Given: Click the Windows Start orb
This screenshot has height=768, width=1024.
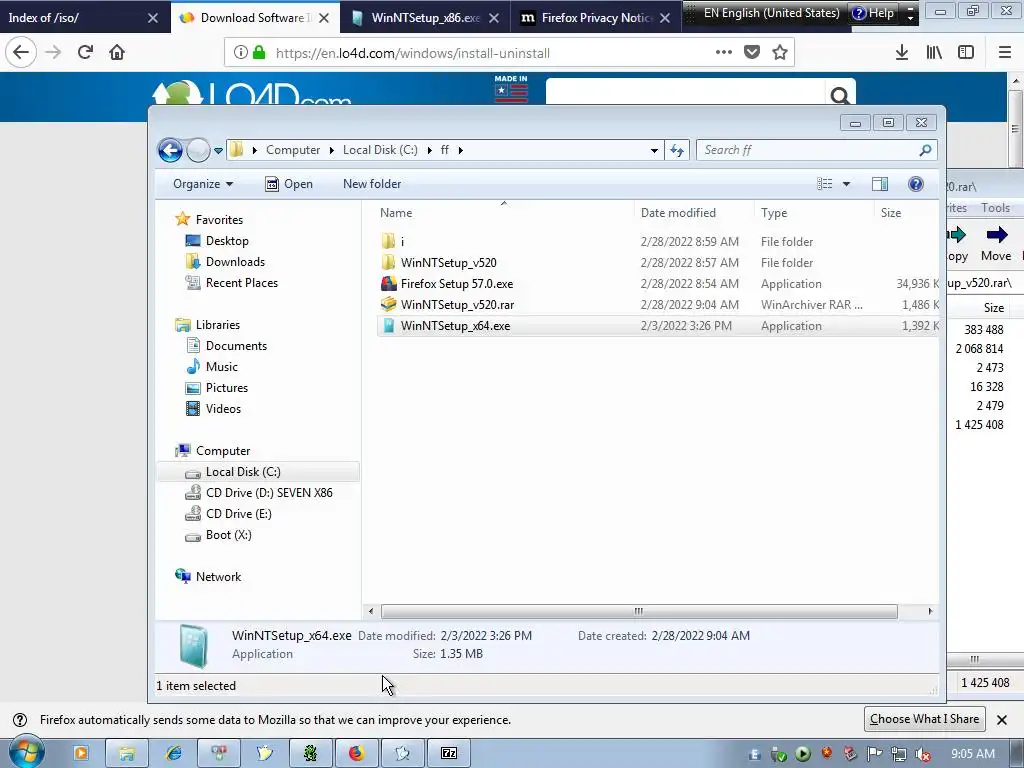Looking at the screenshot, I should click(26, 752).
